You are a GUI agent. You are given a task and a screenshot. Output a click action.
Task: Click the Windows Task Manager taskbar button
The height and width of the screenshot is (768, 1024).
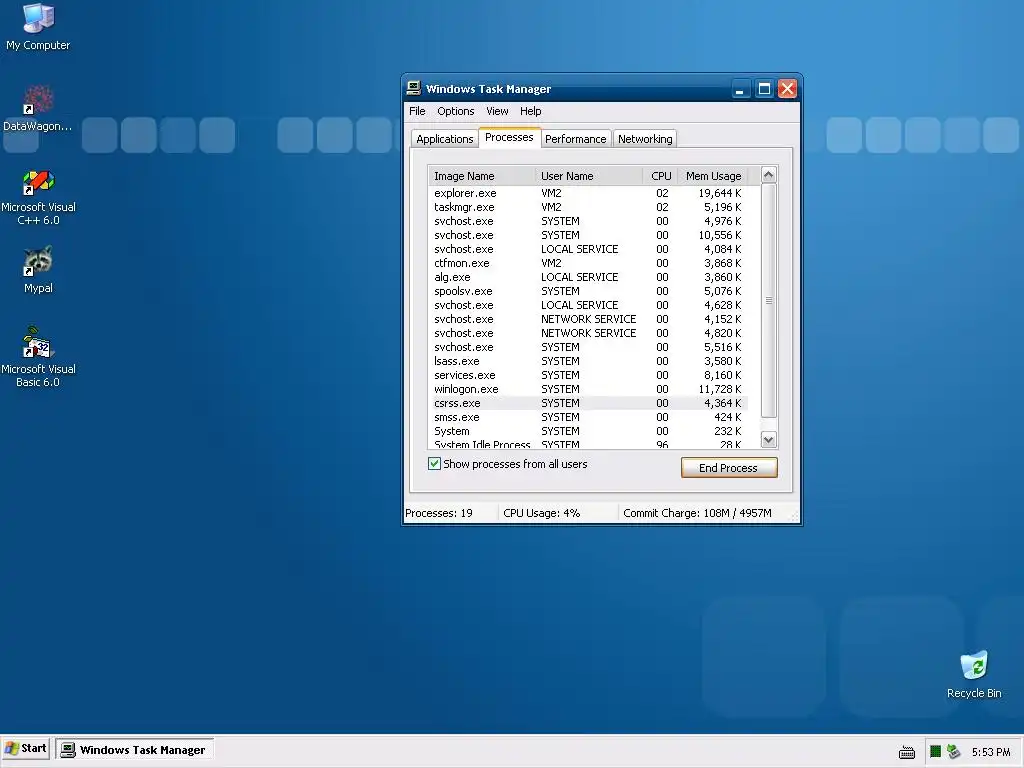pyautogui.click(x=135, y=750)
